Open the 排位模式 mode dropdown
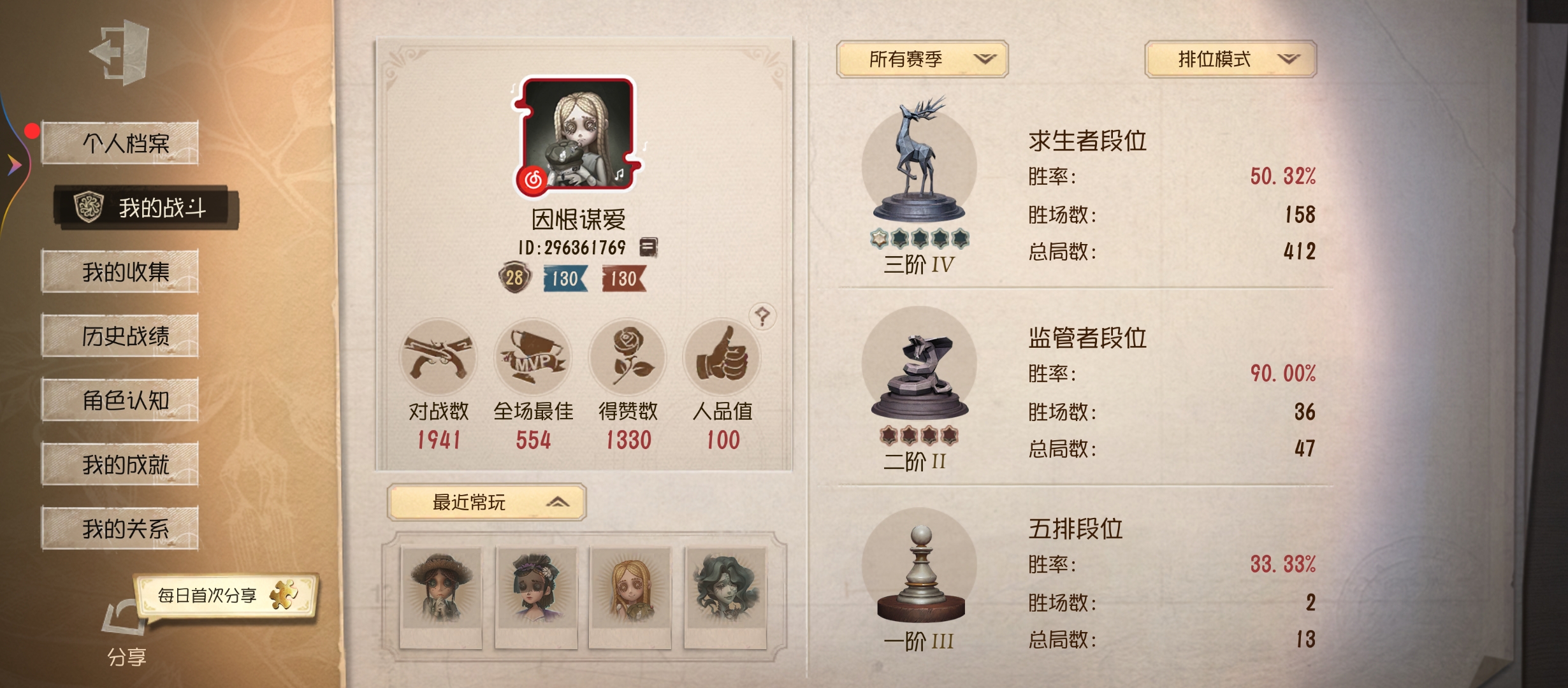The height and width of the screenshot is (688, 1568). [x=1231, y=59]
